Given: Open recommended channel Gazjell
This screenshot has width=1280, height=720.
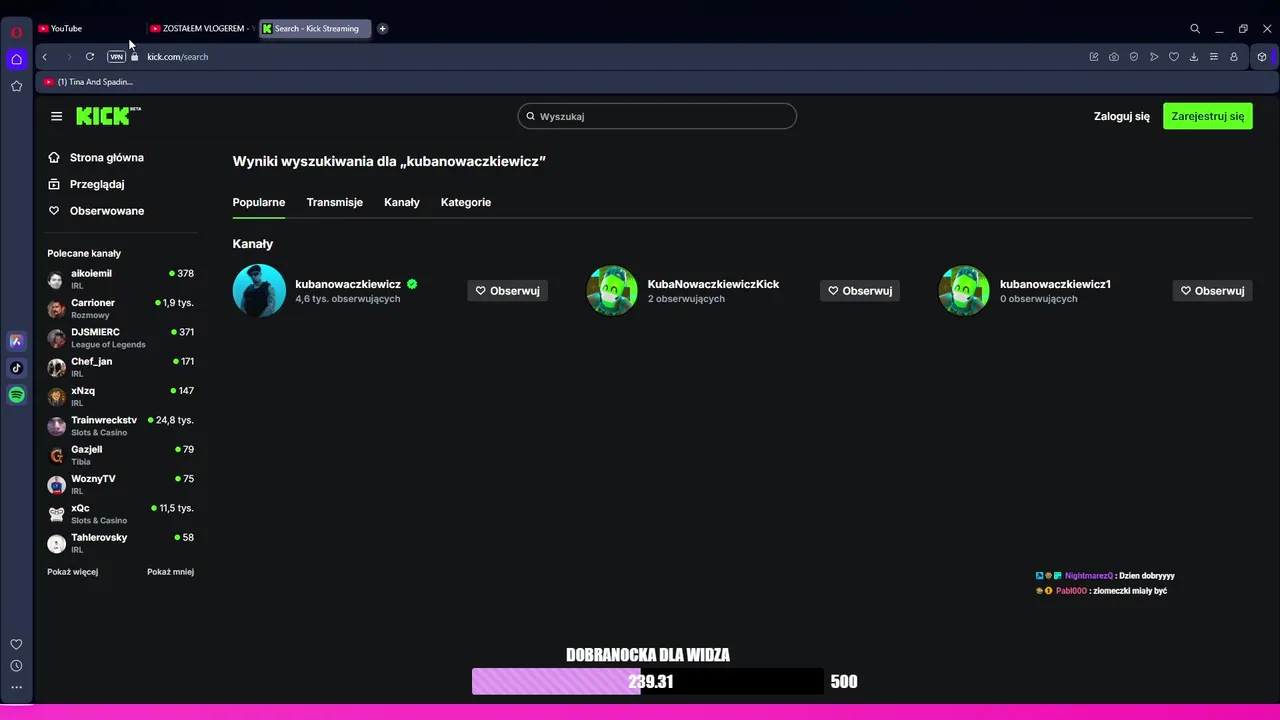Looking at the screenshot, I should coord(120,455).
